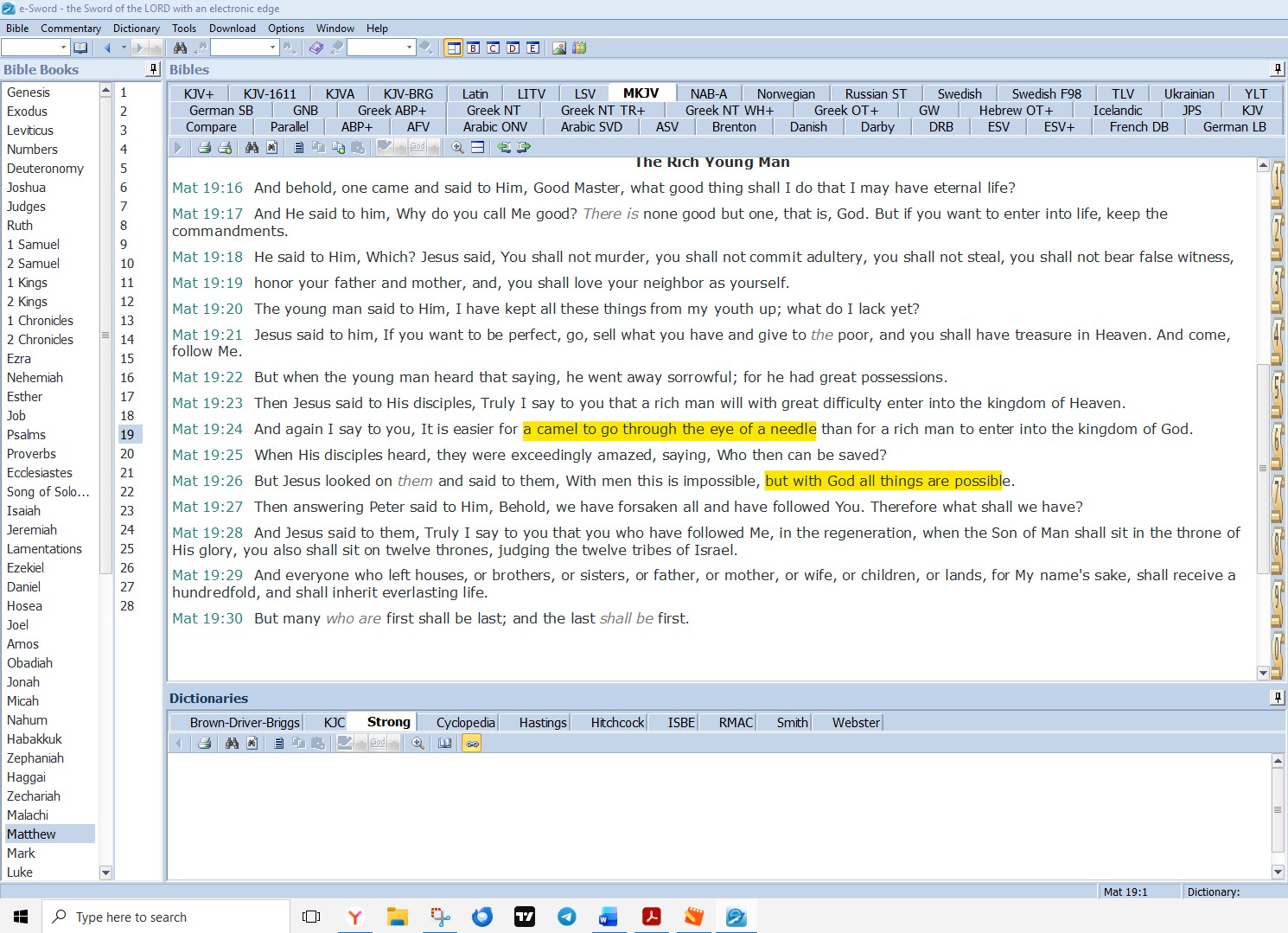Print from the Bibles toolbar printer icon
The height and width of the screenshot is (933, 1288).
pyautogui.click(x=205, y=148)
